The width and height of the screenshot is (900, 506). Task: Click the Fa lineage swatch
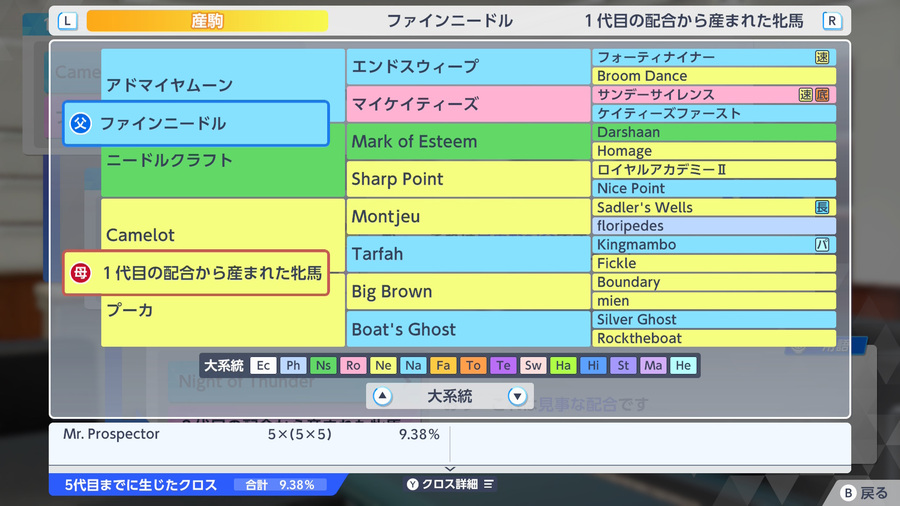coord(443,365)
